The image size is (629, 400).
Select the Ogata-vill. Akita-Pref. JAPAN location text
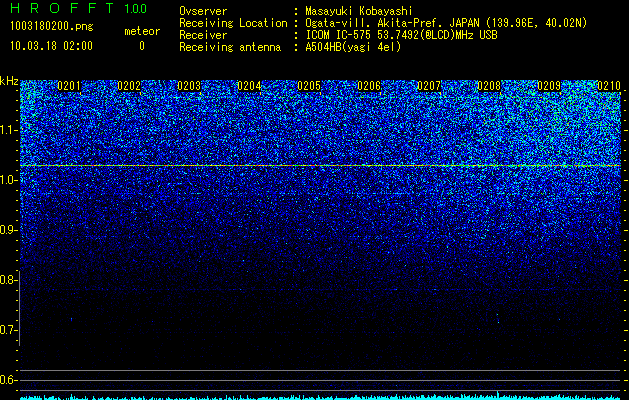(446, 23)
